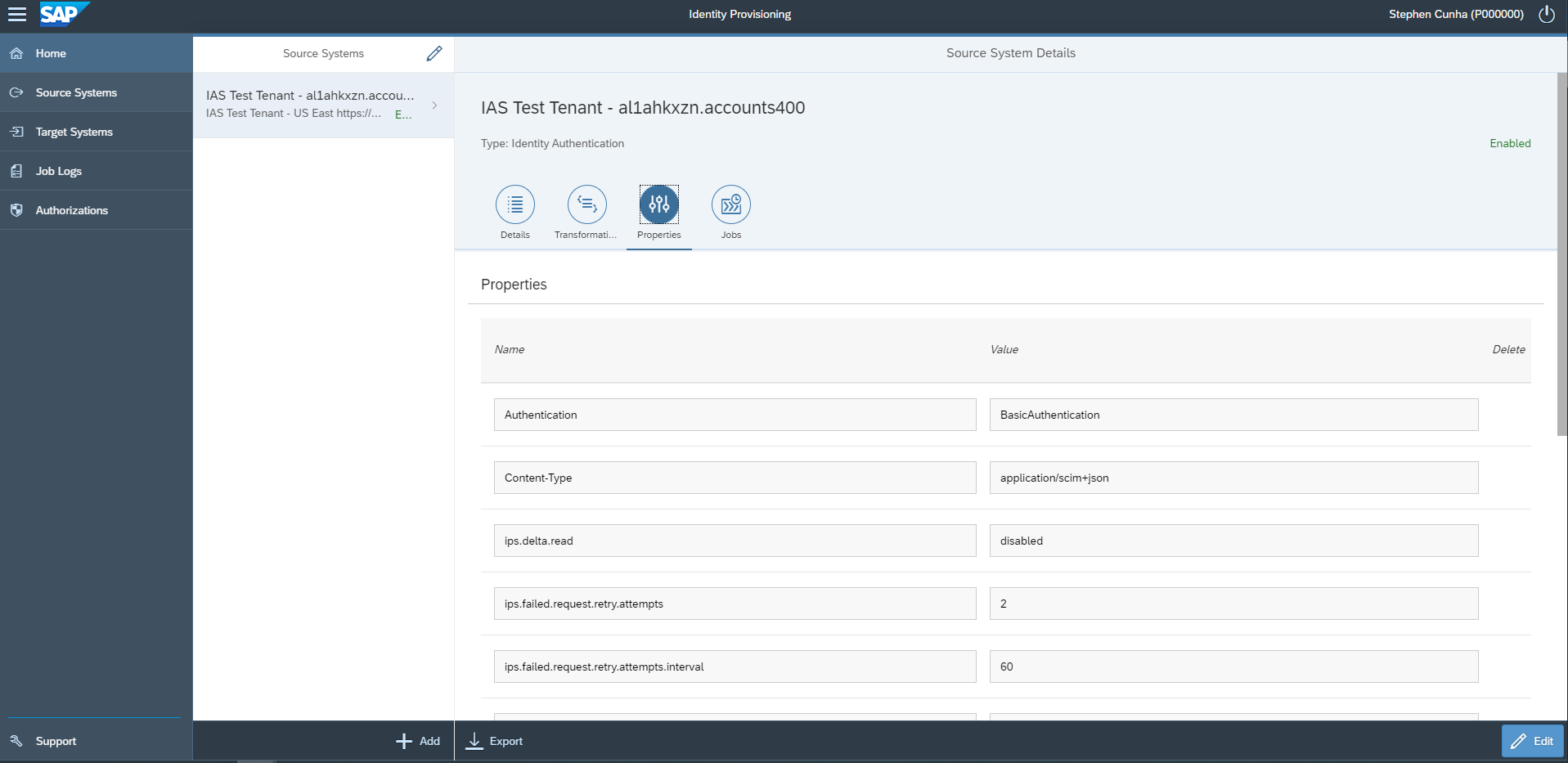Open Authorizations in sidebar
Viewport: 1568px width, 763px height.
97,210
